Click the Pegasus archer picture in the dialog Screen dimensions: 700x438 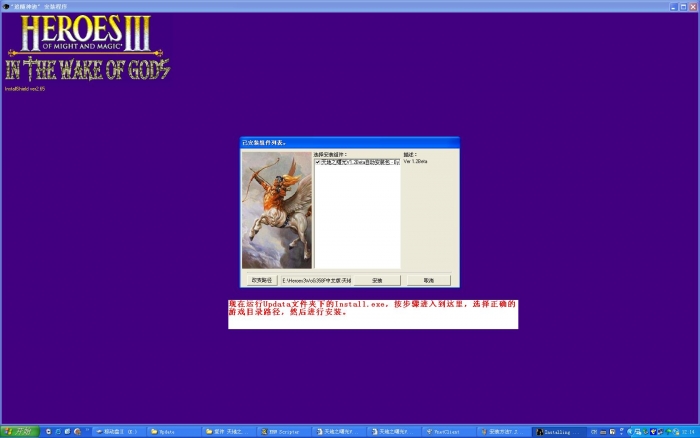pos(277,210)
